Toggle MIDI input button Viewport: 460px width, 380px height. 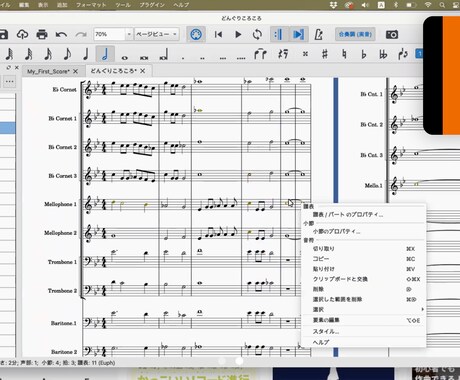pyautogui.click(x=196, y=34)
